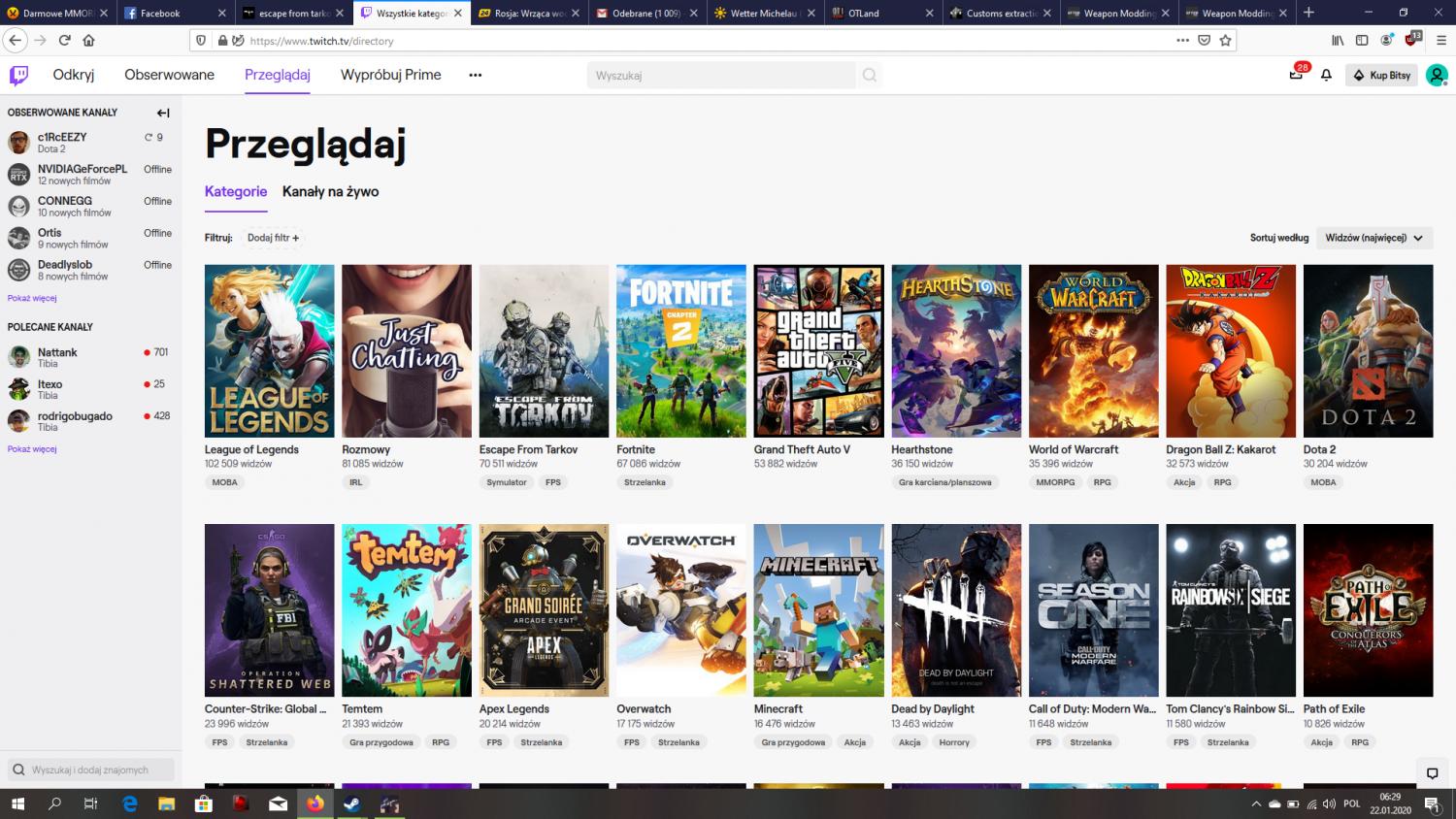Expand recommended channels with Pokaż więcej

[32, 449]
